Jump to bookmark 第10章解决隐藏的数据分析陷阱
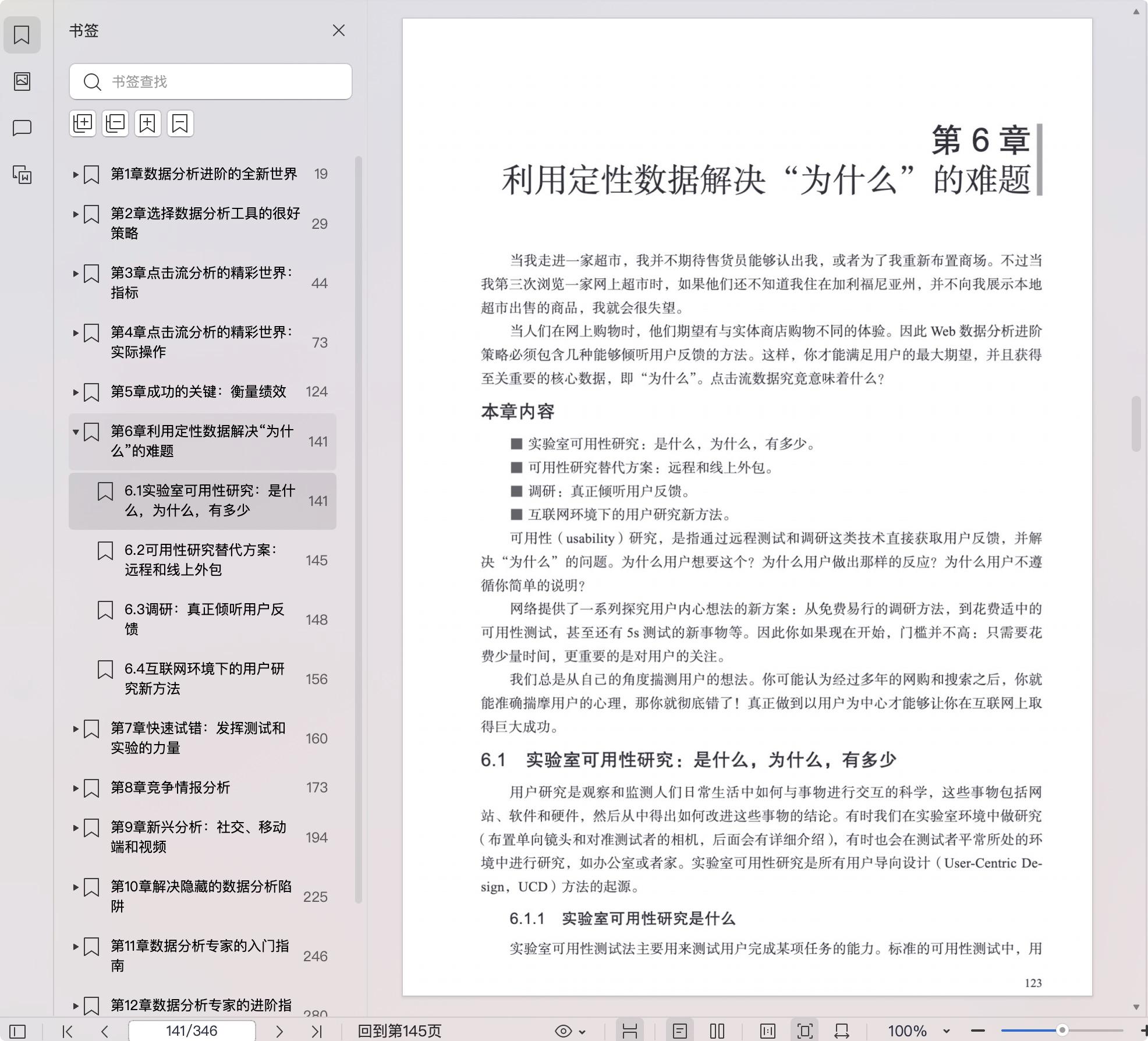 pos(201,897)
